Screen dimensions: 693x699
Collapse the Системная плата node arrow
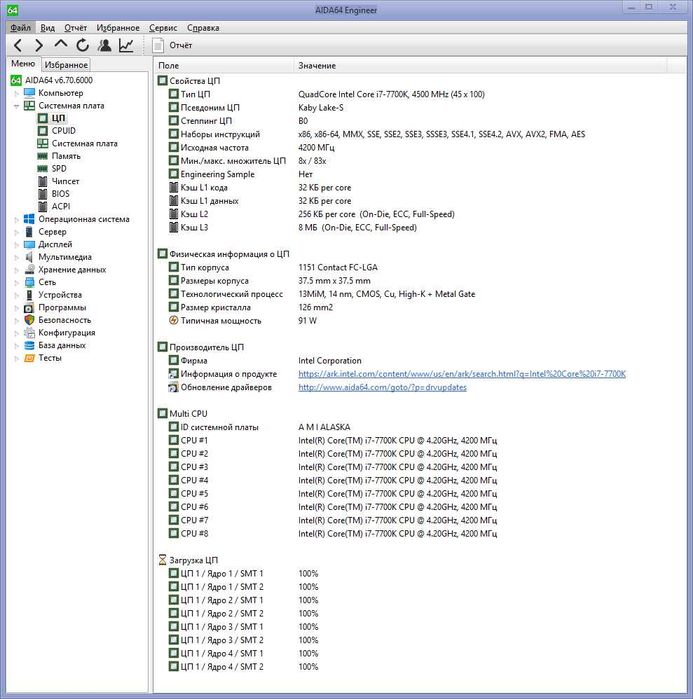point(16,106)
